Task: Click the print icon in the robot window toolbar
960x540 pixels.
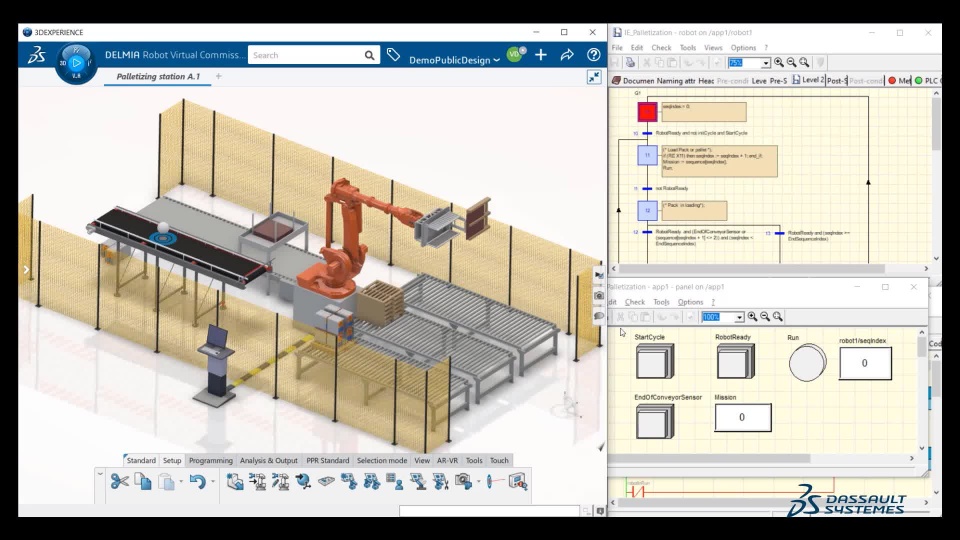Action: (x=630, y=62)
